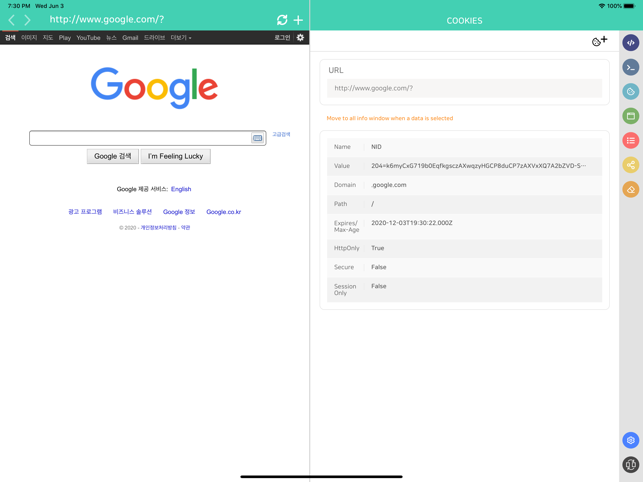Viewport: 643px width, 482px height.
Task: Tap the browser address bar URL
Action: pyautogui.click(x=107, y=19)
